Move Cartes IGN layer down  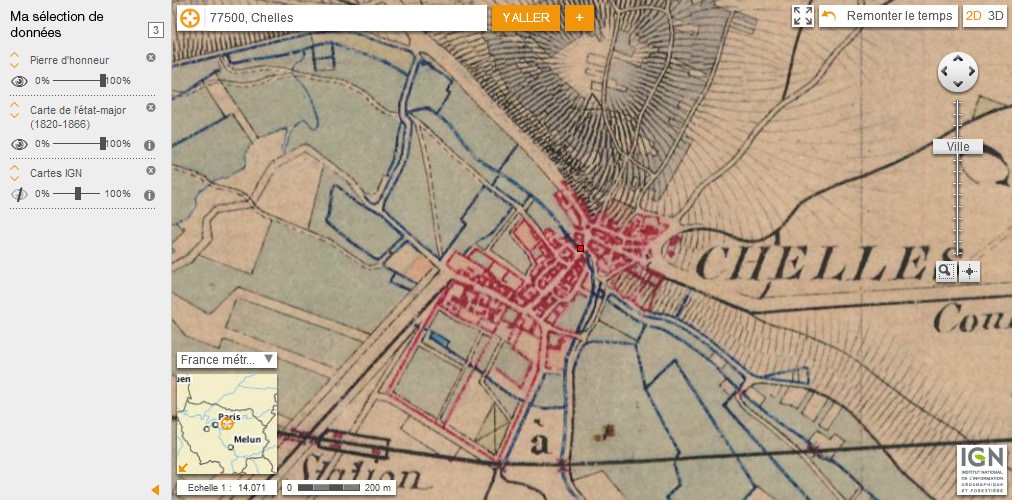point(14,178)
